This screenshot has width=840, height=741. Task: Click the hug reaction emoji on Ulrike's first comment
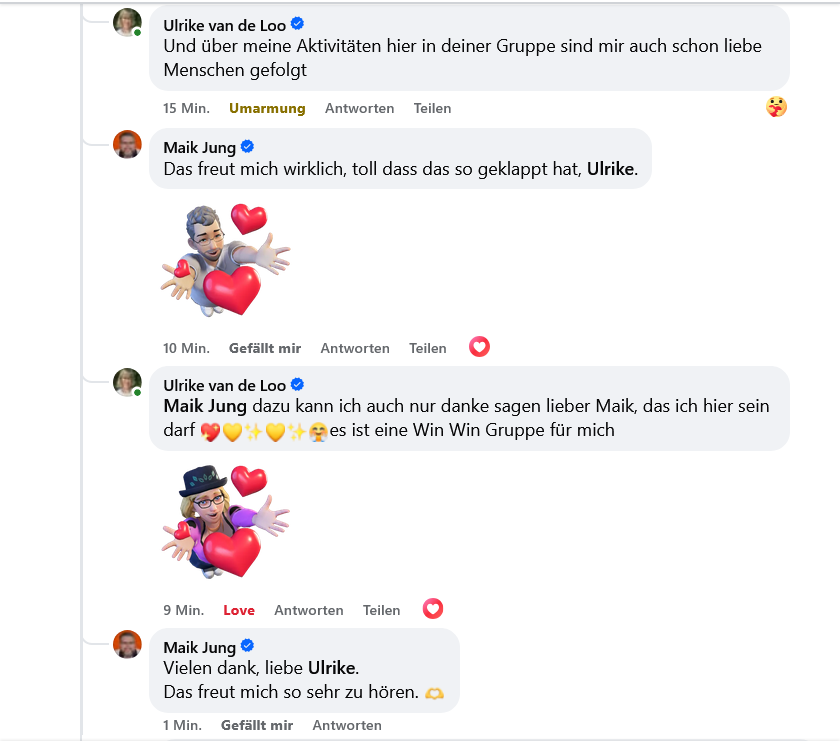coord(776,106)
